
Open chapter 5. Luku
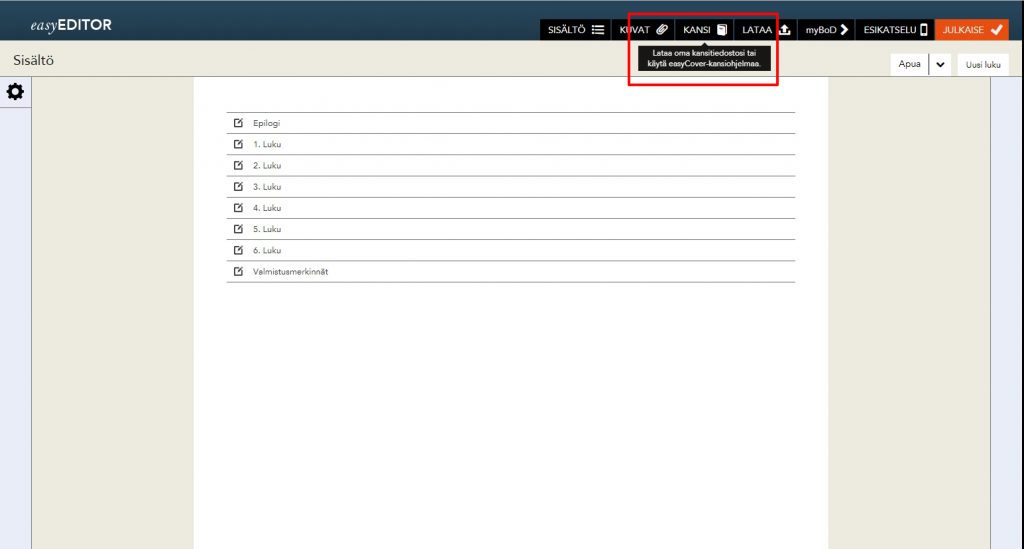pos(267,229)
